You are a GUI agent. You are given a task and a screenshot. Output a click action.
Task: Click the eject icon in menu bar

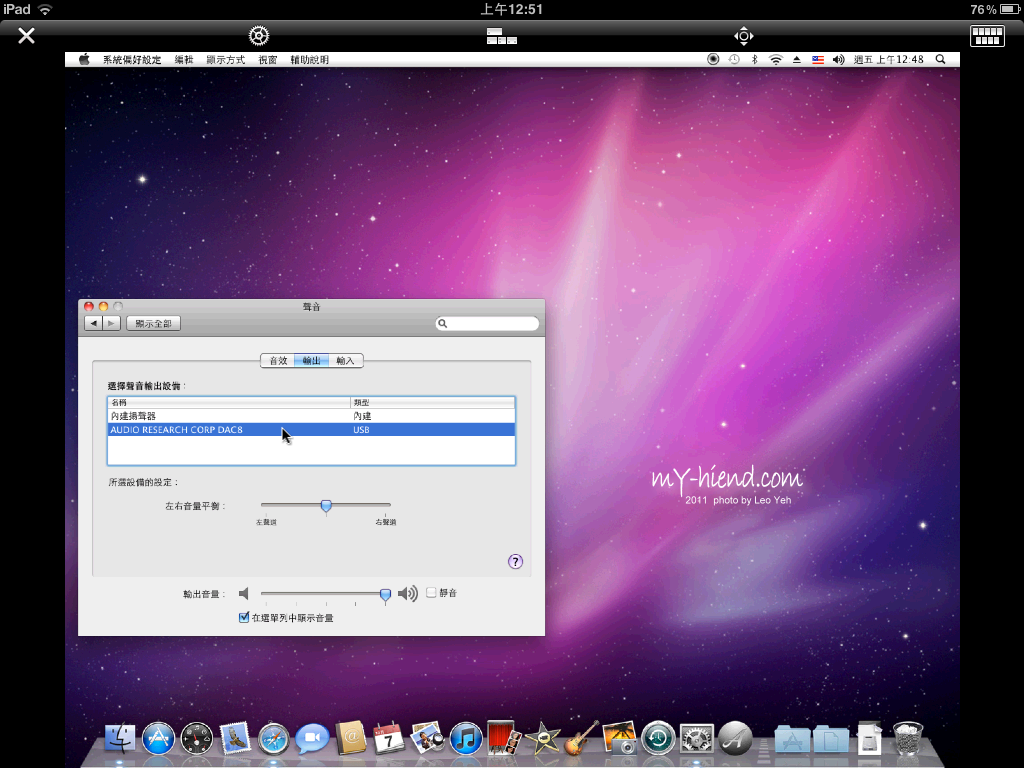click(x=797, y=59)
